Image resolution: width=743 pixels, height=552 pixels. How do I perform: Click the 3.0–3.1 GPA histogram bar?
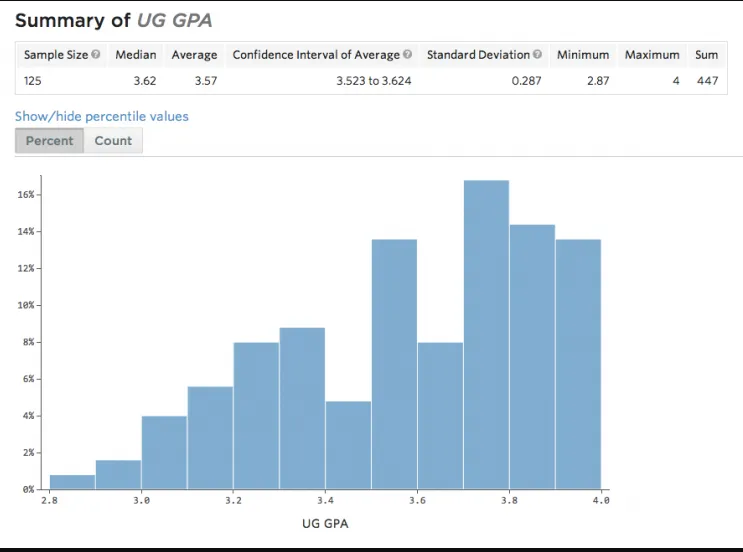(x=164, y=452)
